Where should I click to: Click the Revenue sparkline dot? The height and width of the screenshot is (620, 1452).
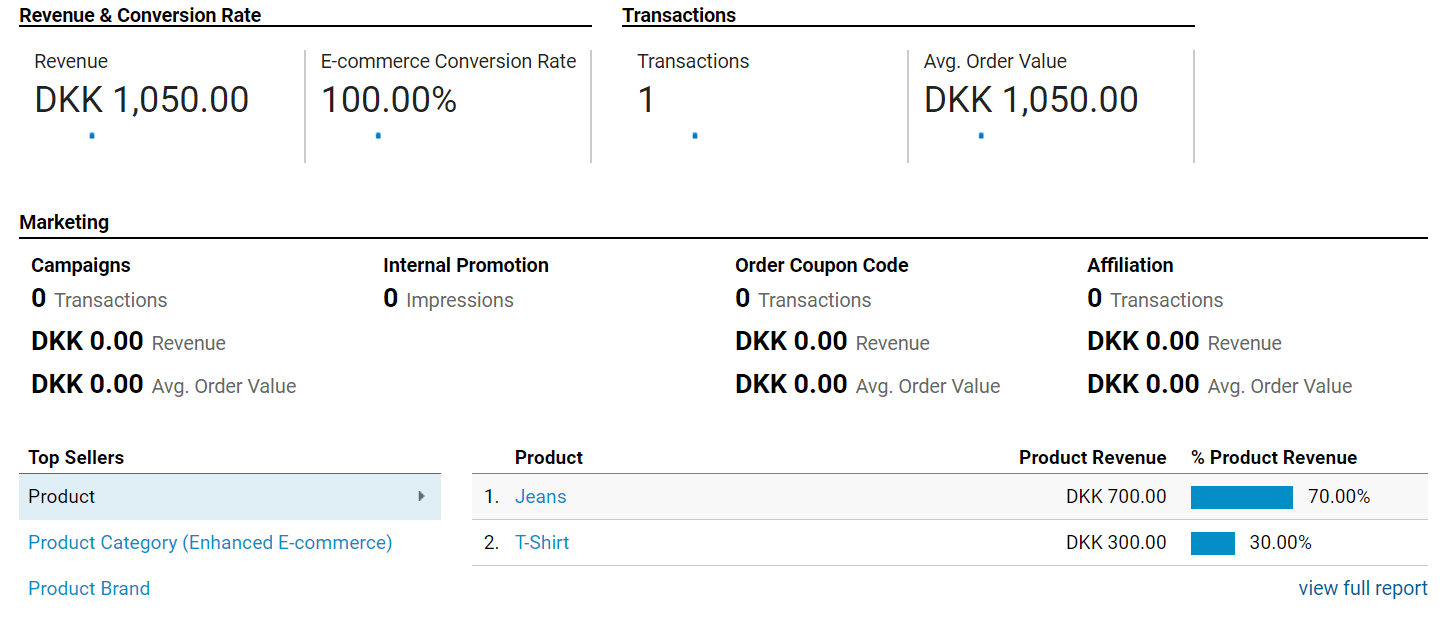tap(92, 135)
